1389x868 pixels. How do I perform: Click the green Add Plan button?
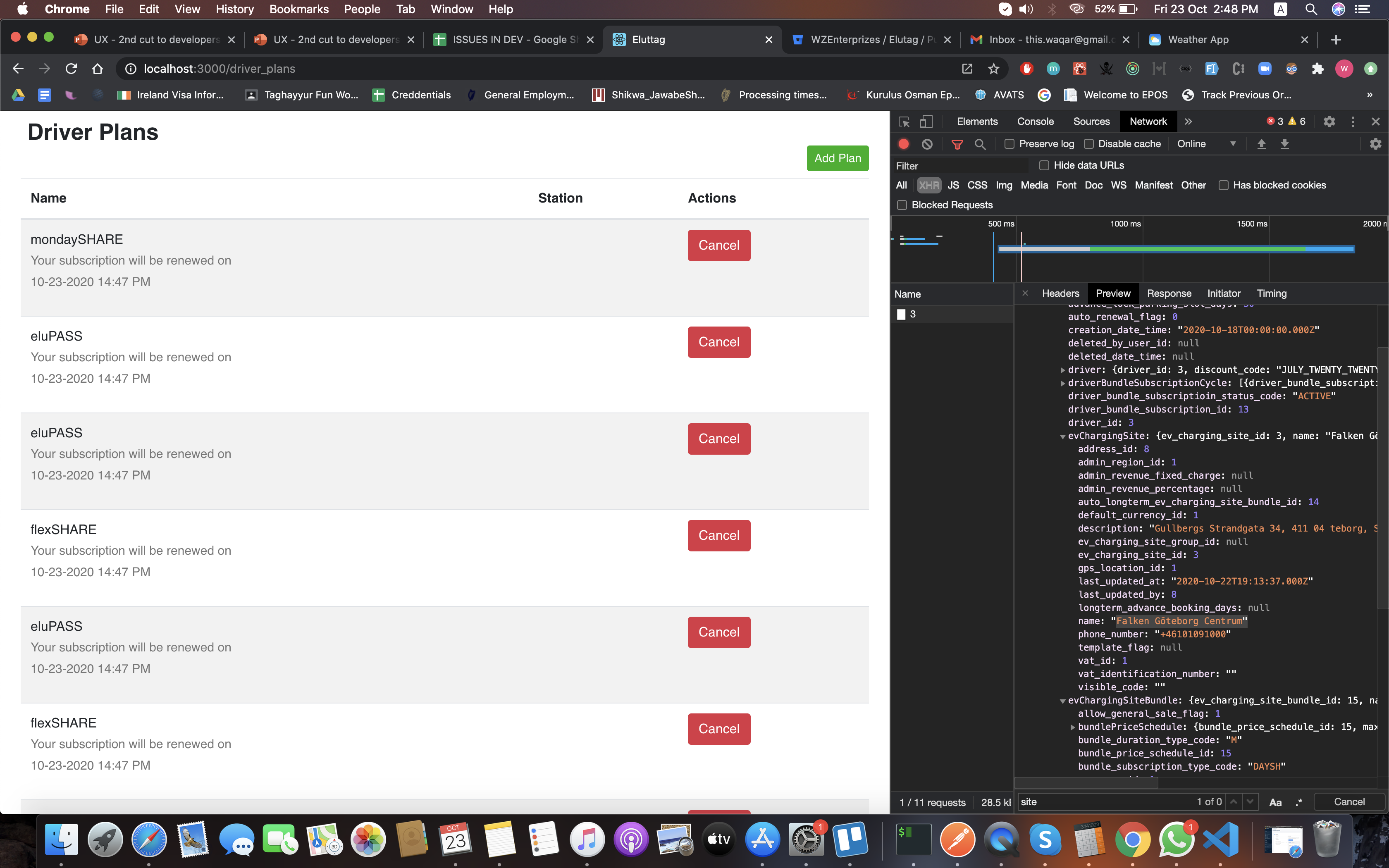point(838,158)
